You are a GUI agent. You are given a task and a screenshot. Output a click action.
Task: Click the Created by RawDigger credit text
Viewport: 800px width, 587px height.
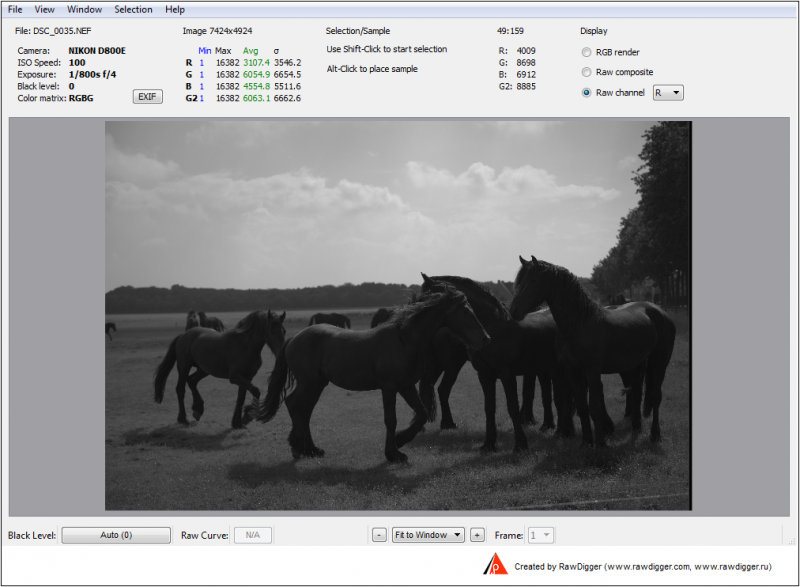click(643, 567)
